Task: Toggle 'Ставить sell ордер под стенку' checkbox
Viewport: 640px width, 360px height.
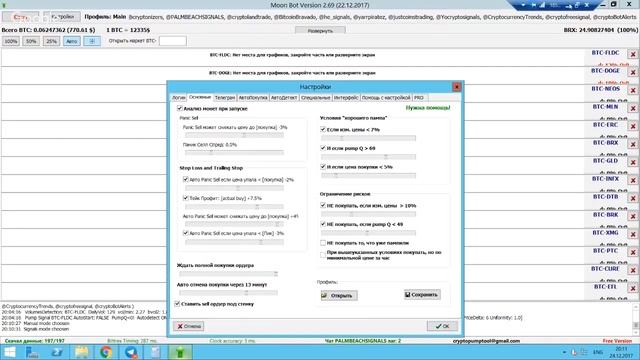Action: [177, 304]
